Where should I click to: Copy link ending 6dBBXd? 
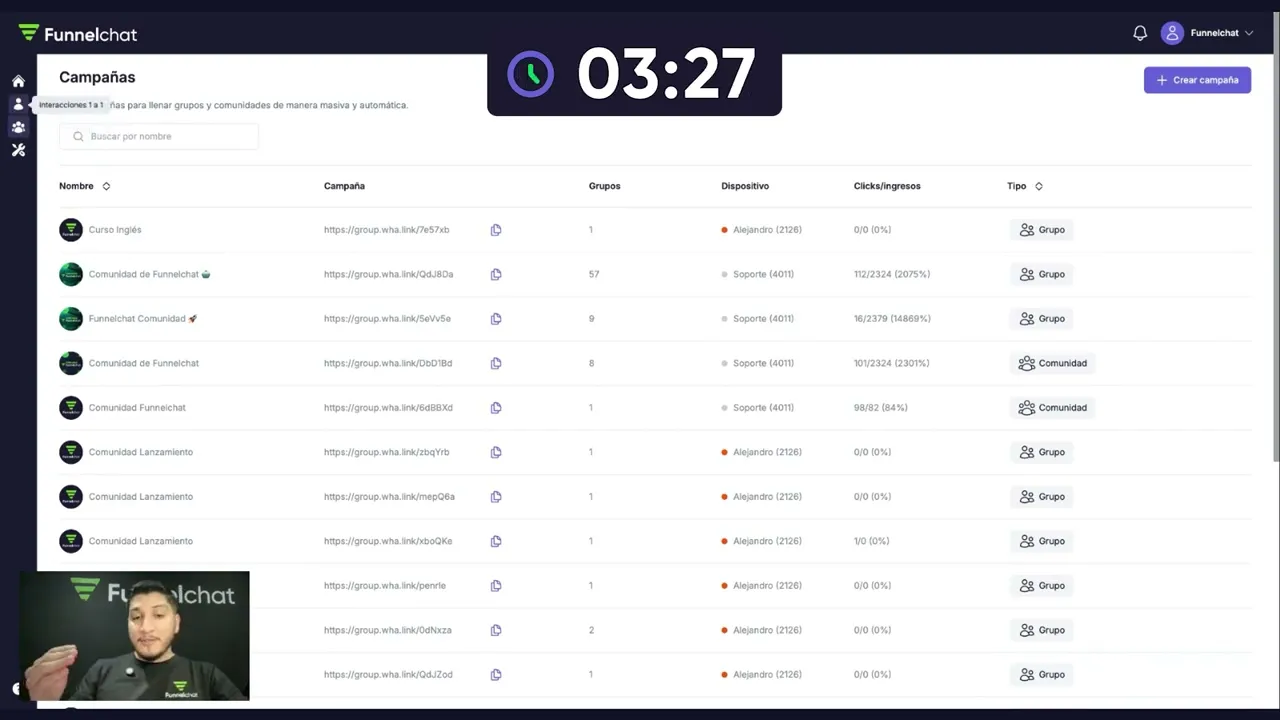coord(496,408)
